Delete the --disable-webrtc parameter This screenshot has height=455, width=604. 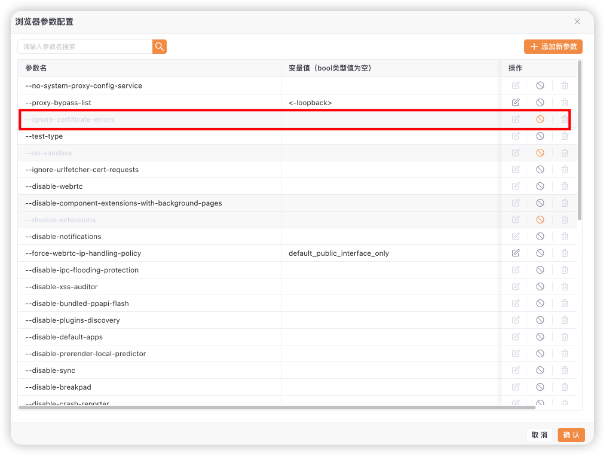[564, 186]
